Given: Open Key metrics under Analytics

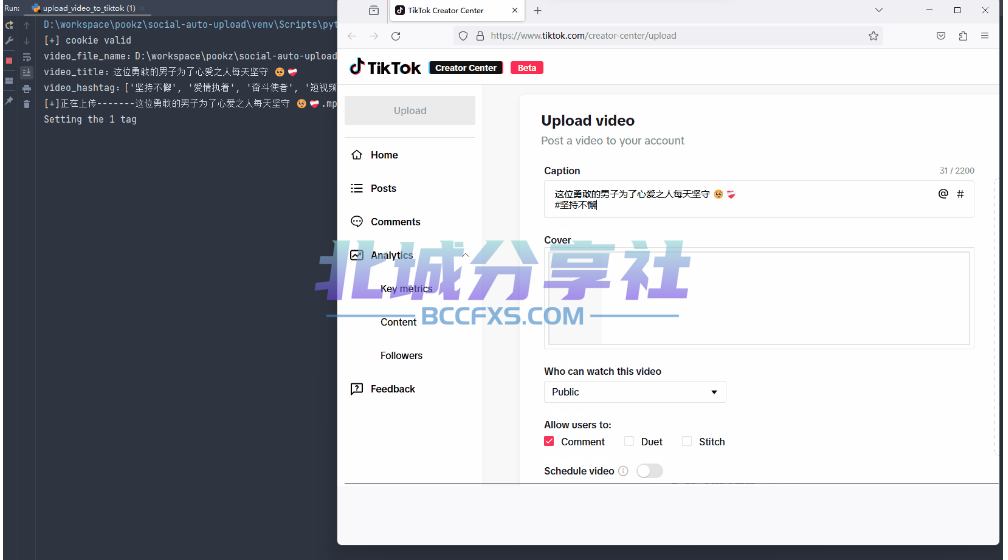Looking at the screenshot, I should point(406,289).
